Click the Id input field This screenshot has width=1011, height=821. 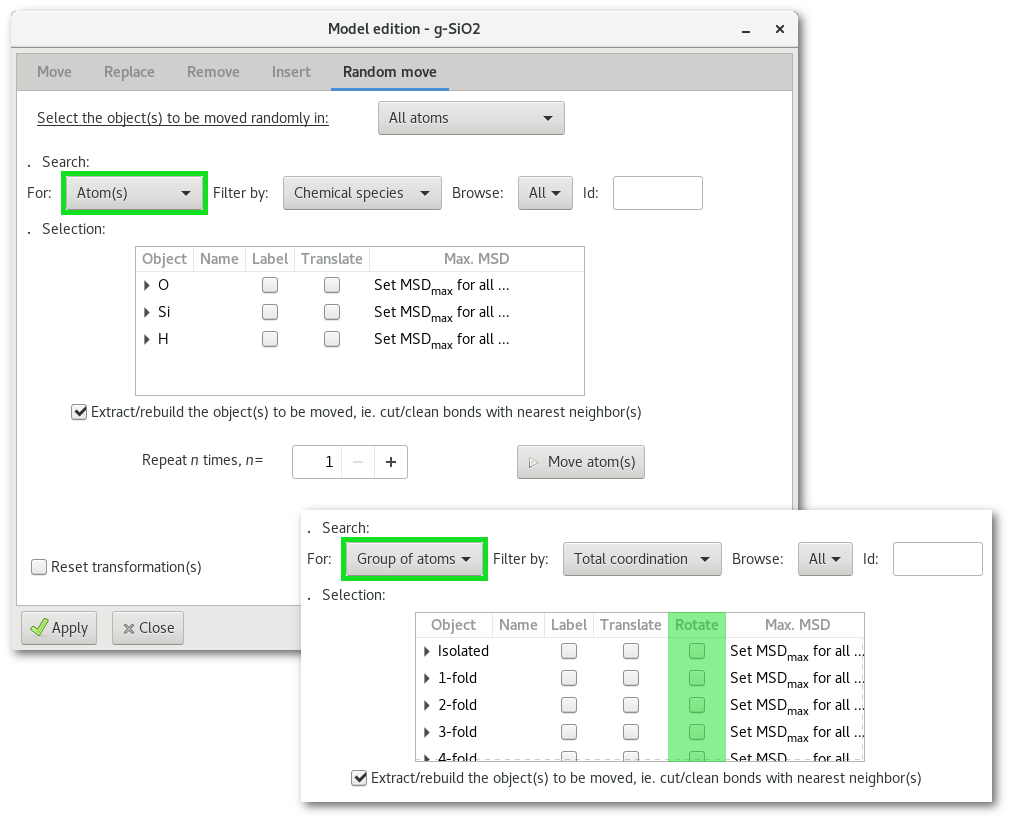657,193
